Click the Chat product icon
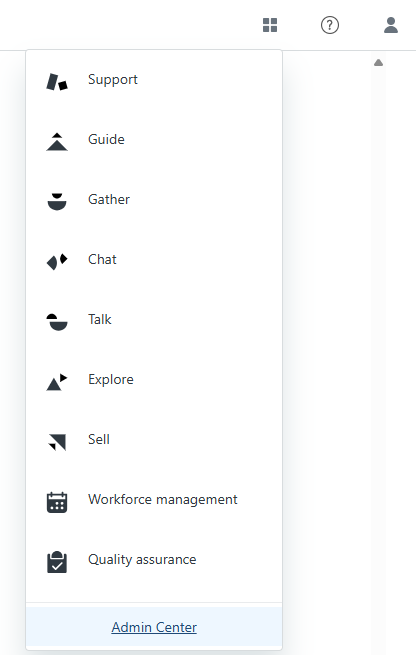 tap(57, 261)
